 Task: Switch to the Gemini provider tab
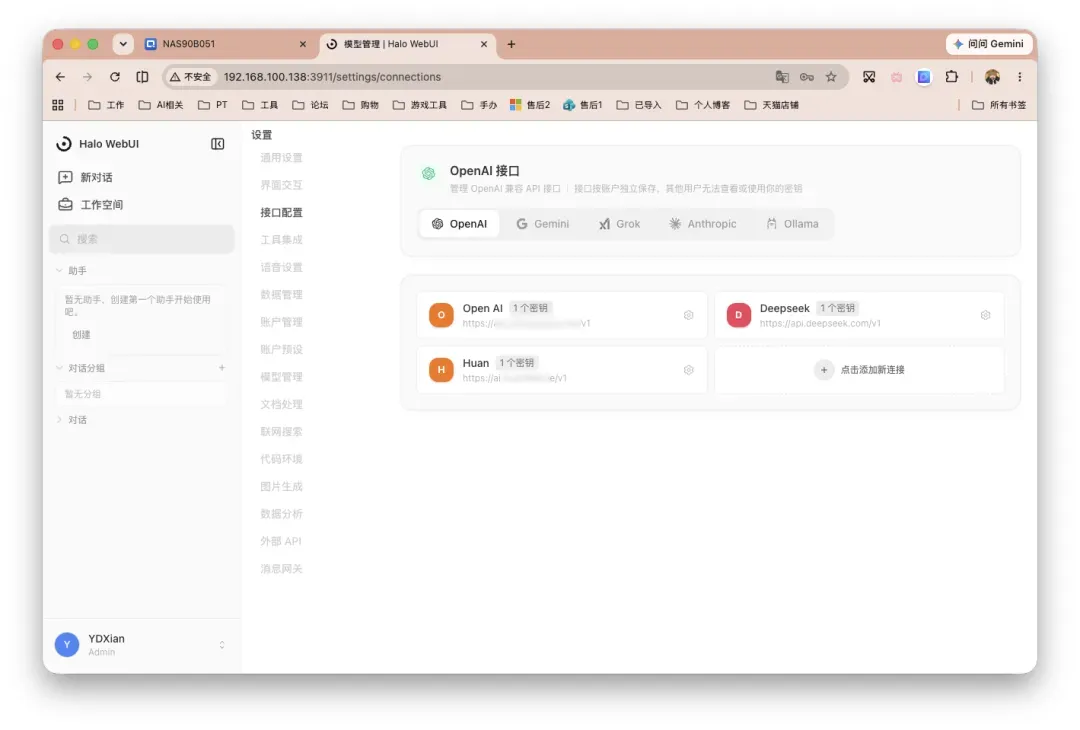point(543,224)
